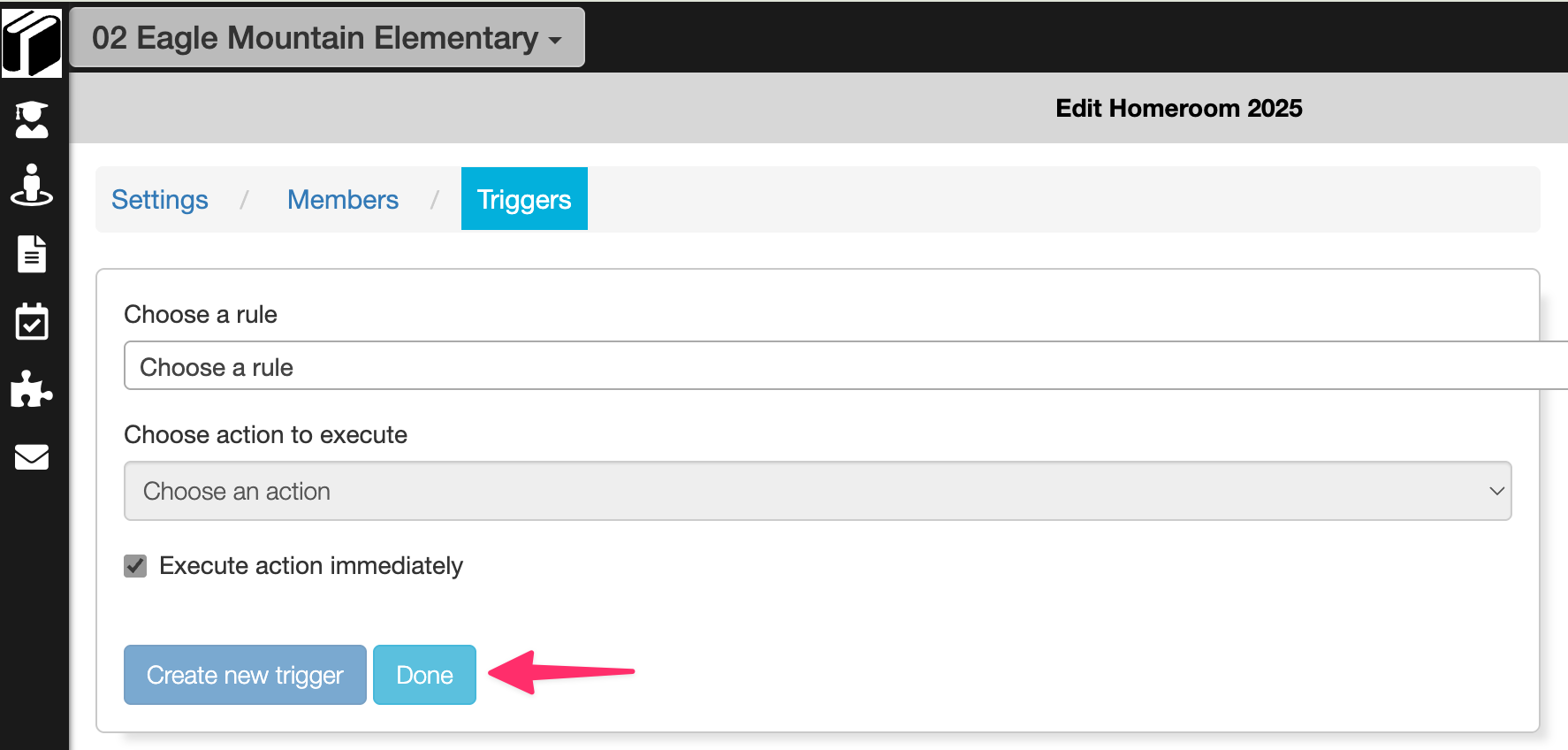Click the Edit Homeroom 2025 heading
This screenshot has width=1568, height=750.
1179,108
